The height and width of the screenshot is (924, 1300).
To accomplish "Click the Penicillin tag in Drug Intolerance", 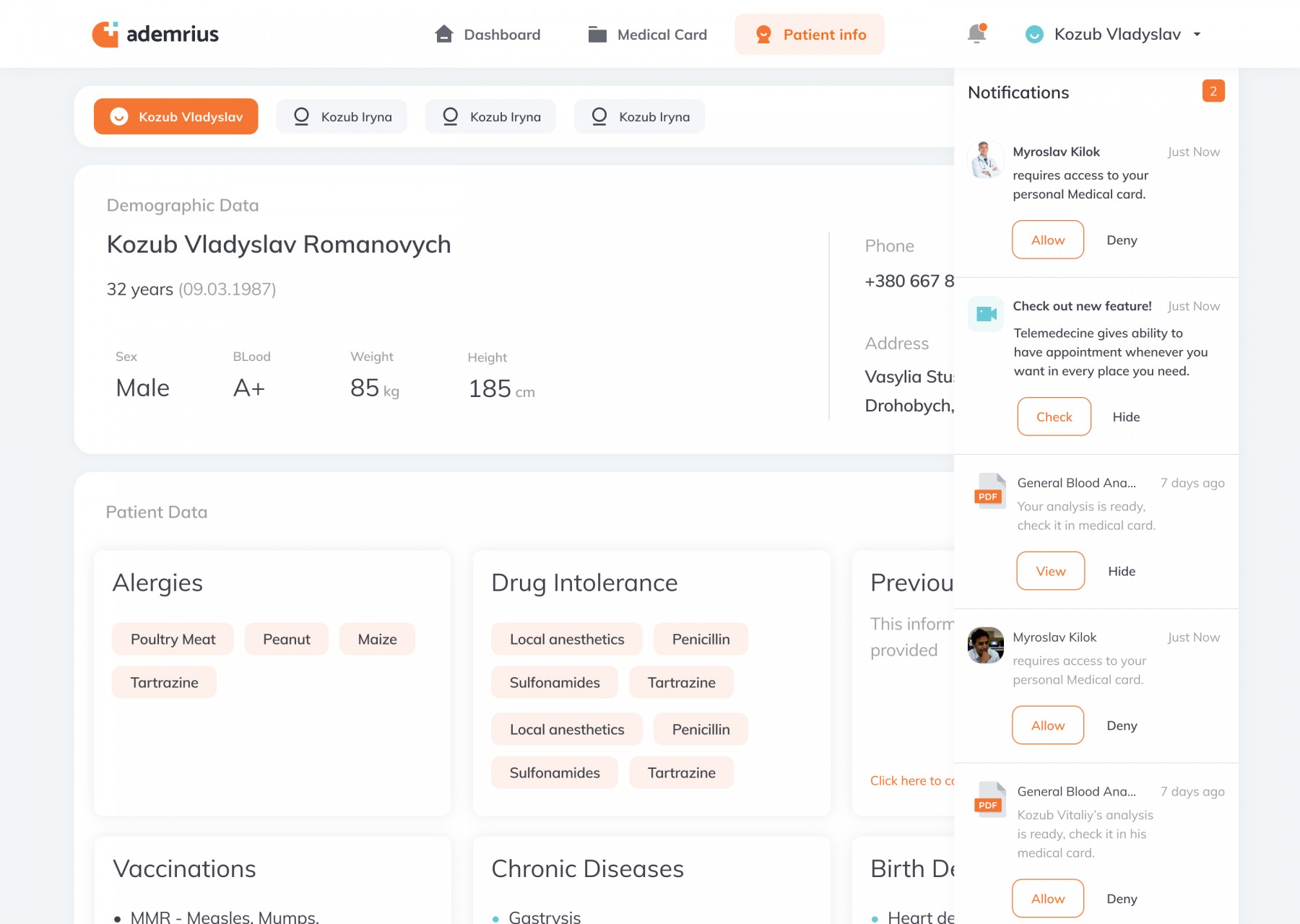I will 701,639.
